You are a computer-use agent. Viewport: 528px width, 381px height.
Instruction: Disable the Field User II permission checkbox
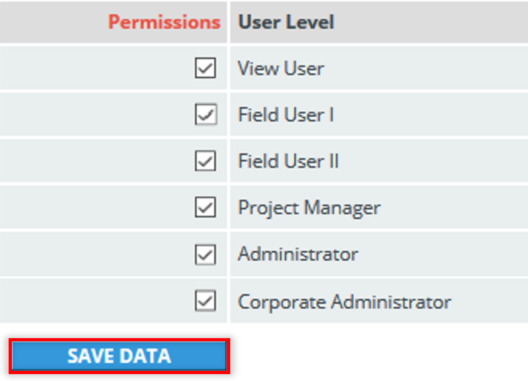point(205,161)
